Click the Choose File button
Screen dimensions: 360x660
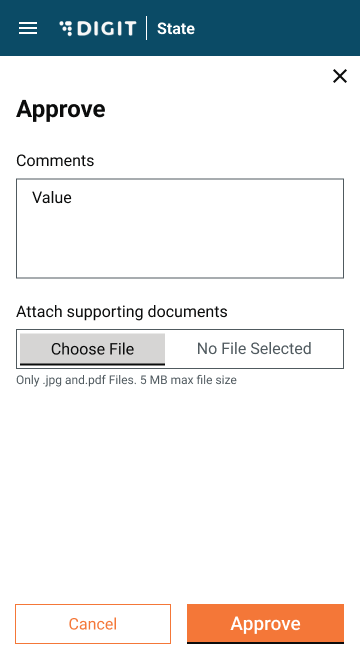coord(92,349)
